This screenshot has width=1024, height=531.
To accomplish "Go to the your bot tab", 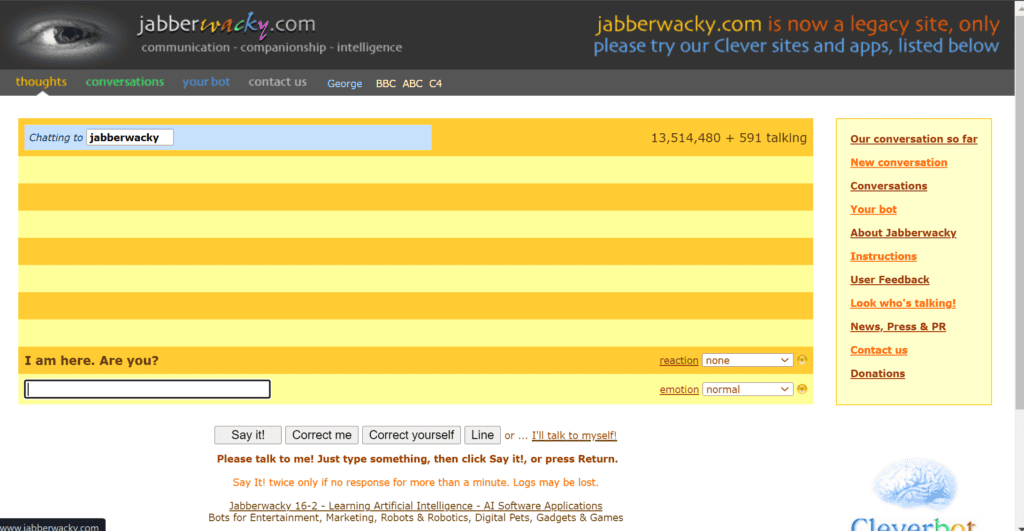I will coord(206,82).
